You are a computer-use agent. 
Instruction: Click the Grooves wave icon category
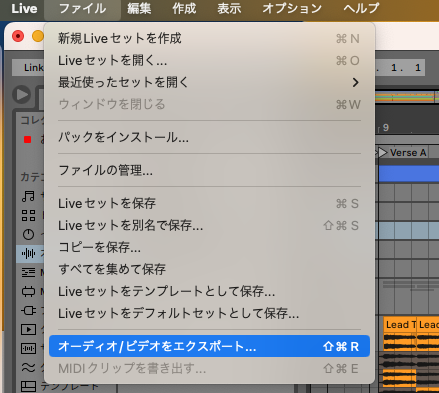[28, 367]
